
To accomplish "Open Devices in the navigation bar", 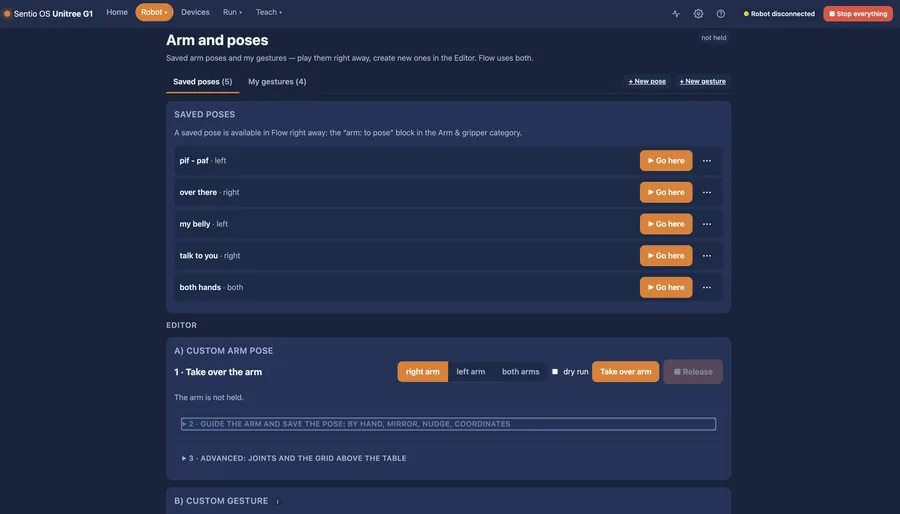I will tap(195, 12).
